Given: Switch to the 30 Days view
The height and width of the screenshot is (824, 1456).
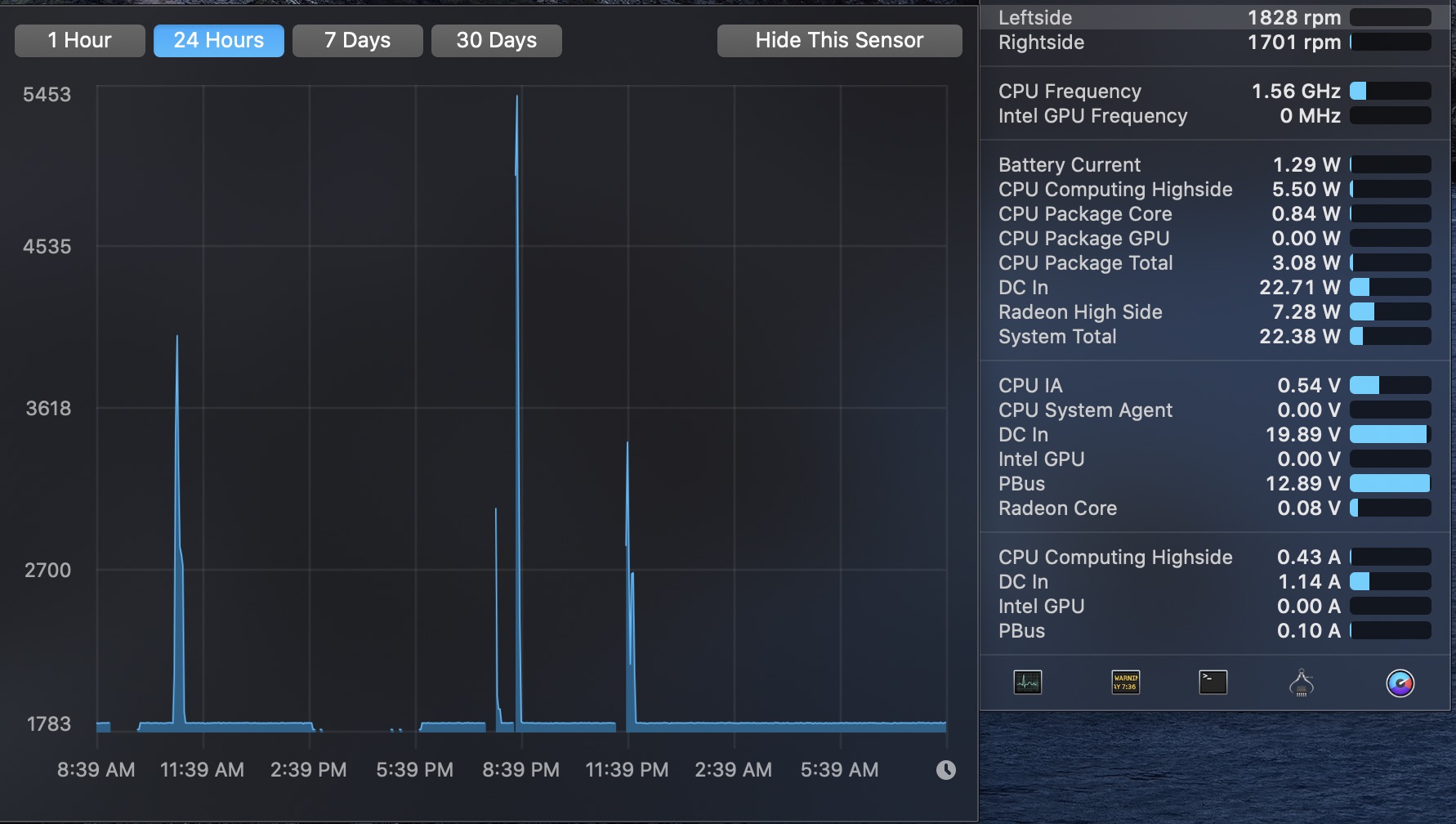Looking at the screenshot, I should pyautogui.click(x=496, y=40).
